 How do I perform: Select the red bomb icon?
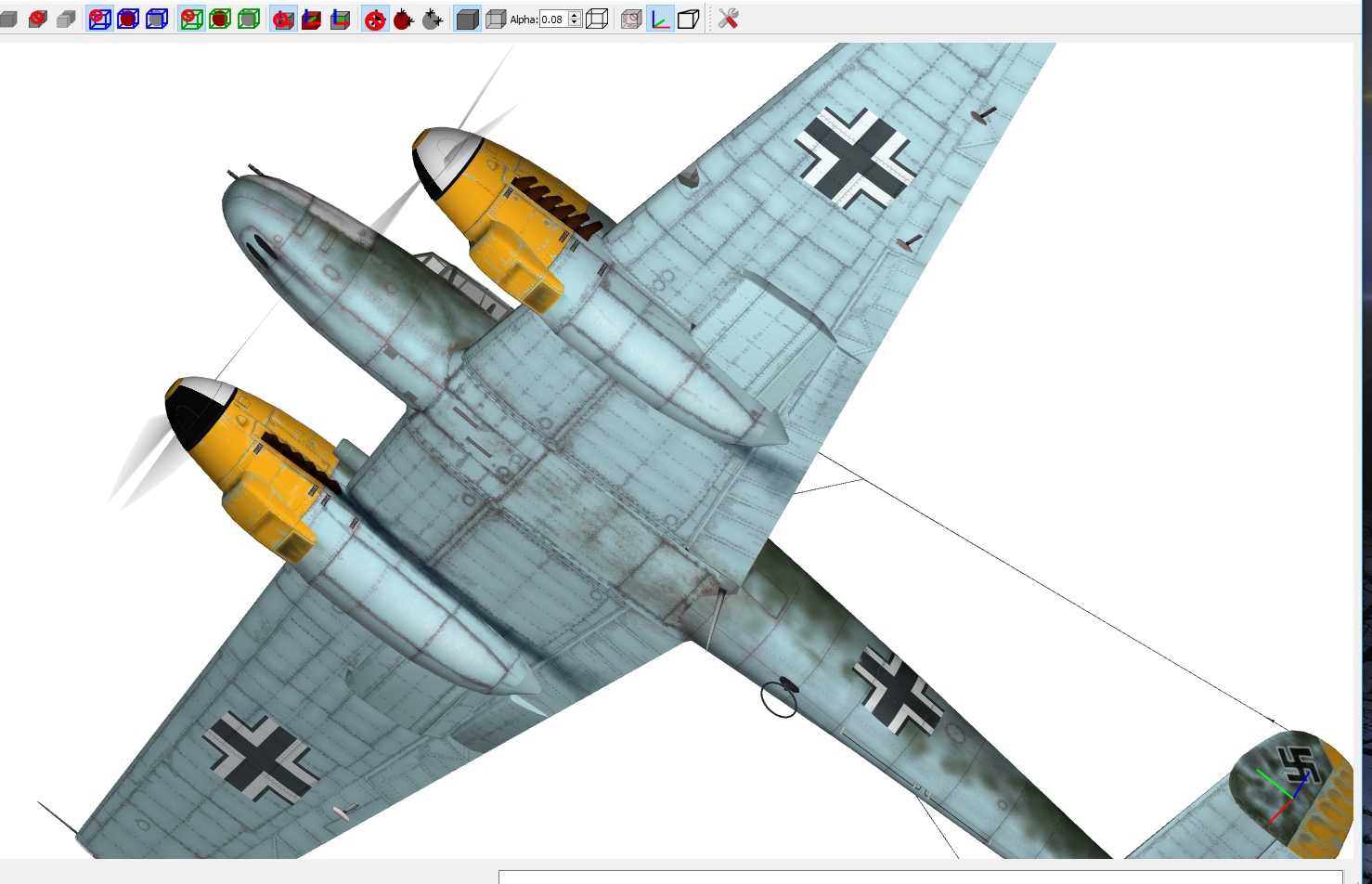coord(404,19)
